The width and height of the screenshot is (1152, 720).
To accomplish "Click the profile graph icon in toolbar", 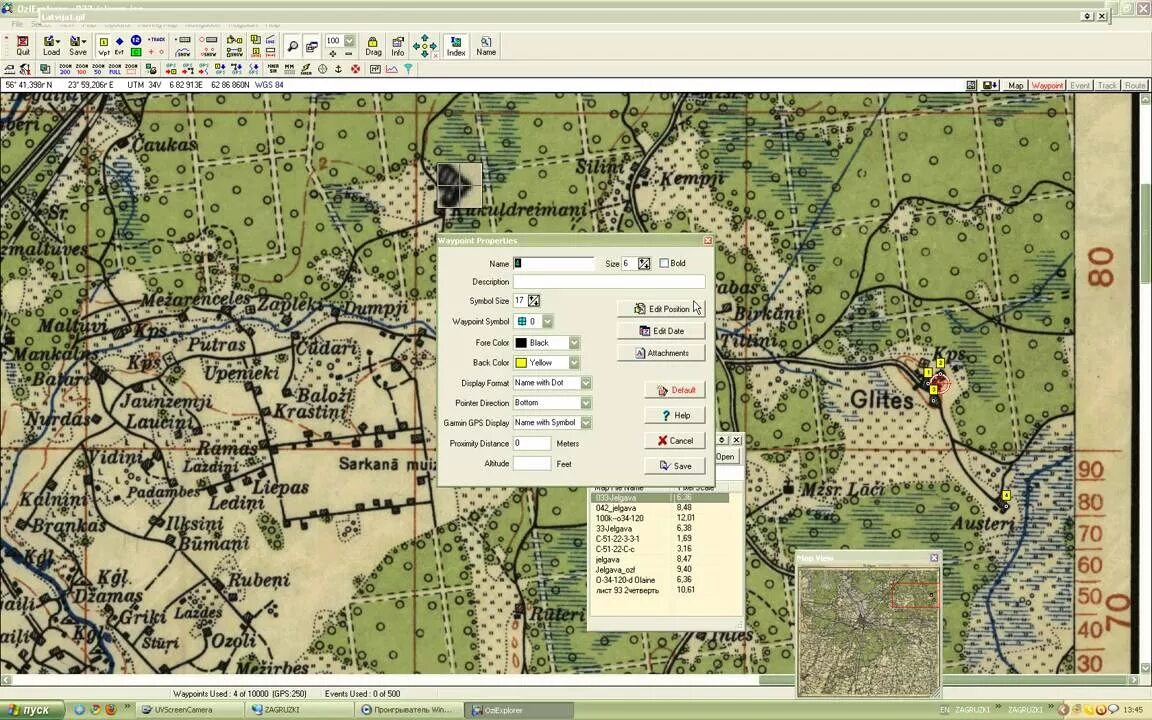I will [392, 69].
